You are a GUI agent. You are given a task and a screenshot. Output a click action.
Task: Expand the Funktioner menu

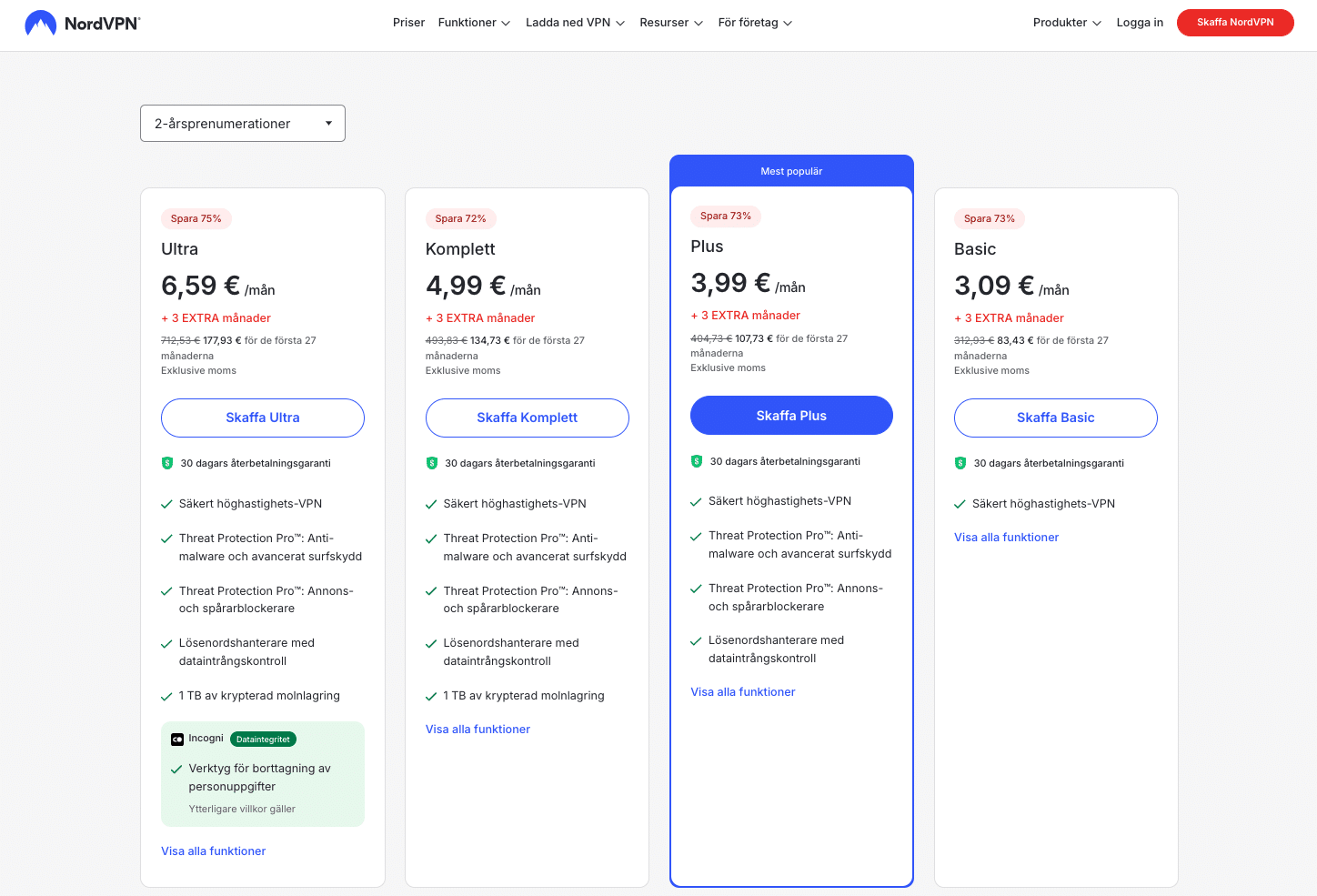click(x=474, y=23)
